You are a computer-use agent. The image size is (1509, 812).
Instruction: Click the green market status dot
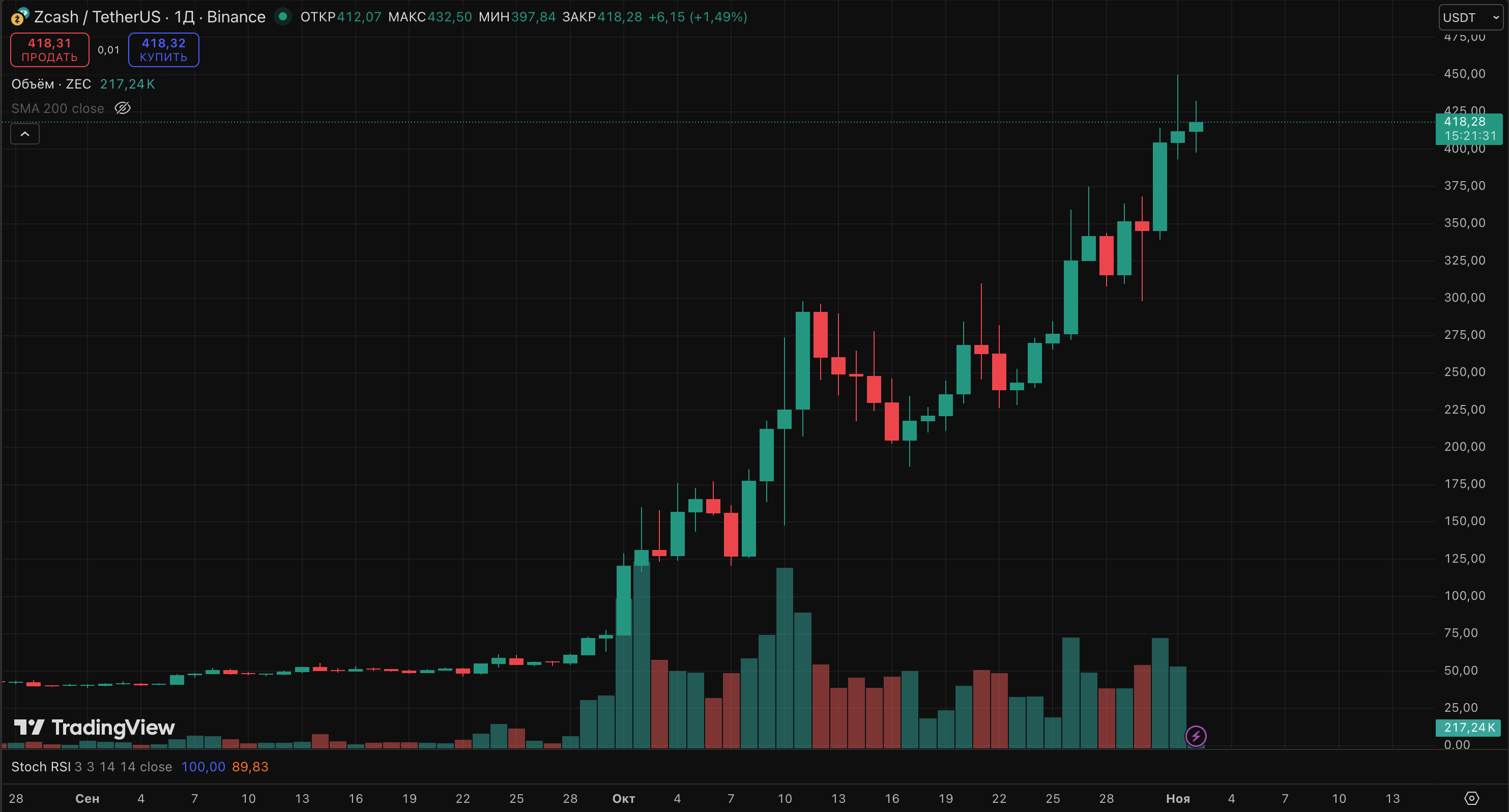[283, 16]
